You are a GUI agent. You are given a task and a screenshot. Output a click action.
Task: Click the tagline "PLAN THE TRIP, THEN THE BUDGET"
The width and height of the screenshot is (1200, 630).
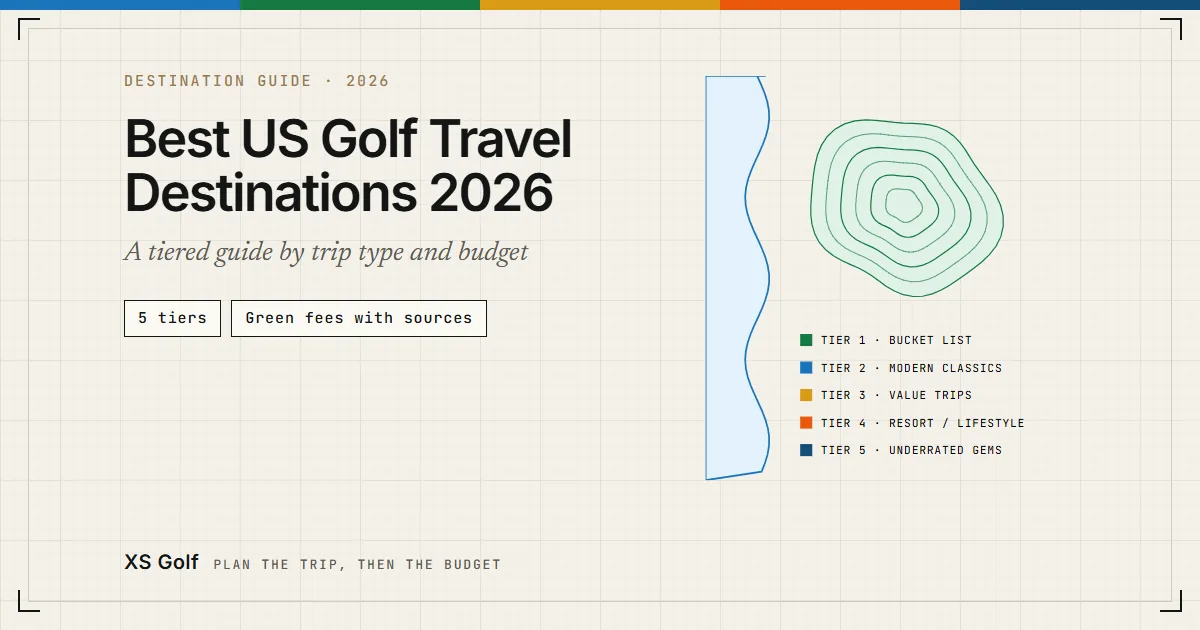pos(357,564)
